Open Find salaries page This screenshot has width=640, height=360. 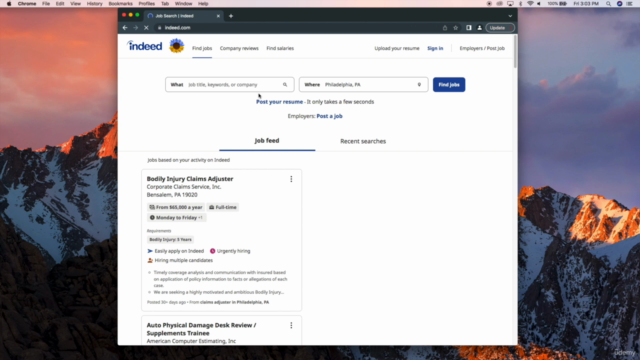pyautogui.click(x=280, y=48)
